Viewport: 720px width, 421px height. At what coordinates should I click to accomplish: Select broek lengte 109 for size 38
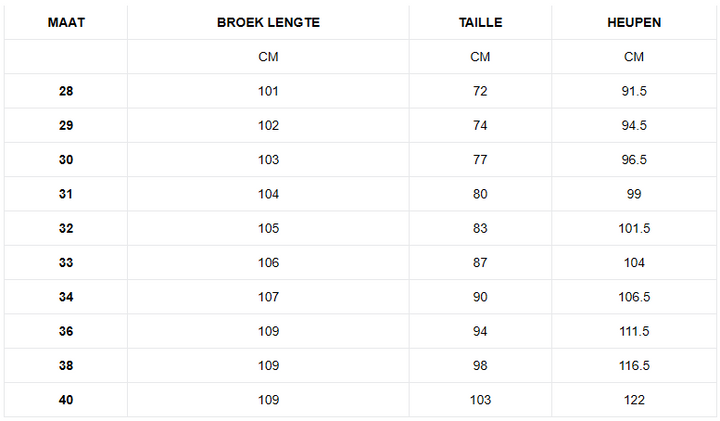pos(268,366)
